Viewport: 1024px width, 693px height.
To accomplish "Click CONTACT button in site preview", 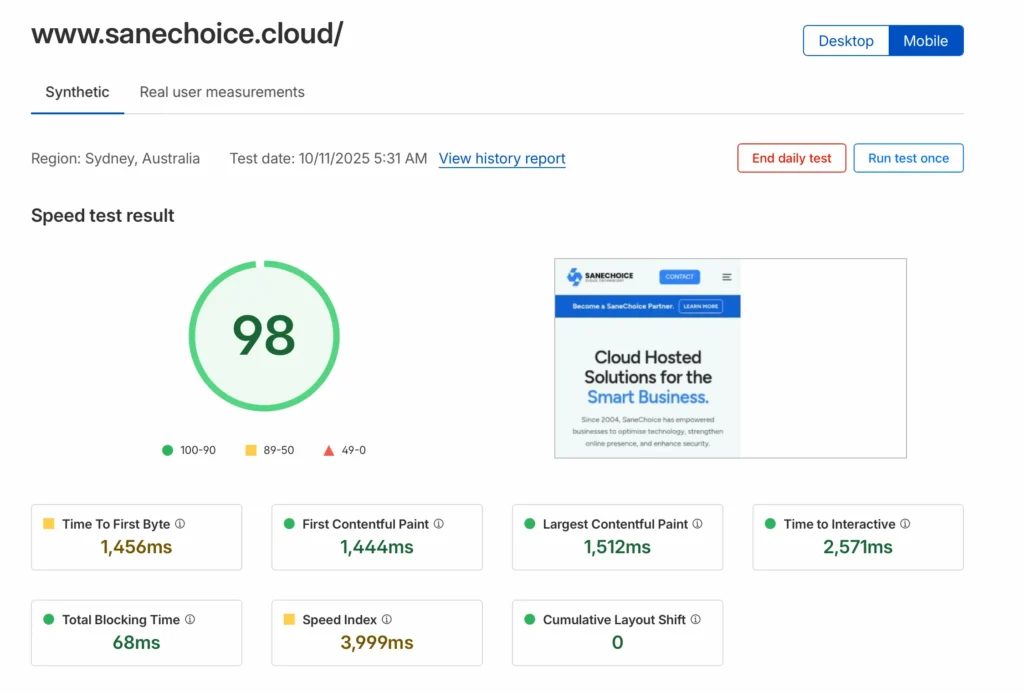I will (679, 277).
